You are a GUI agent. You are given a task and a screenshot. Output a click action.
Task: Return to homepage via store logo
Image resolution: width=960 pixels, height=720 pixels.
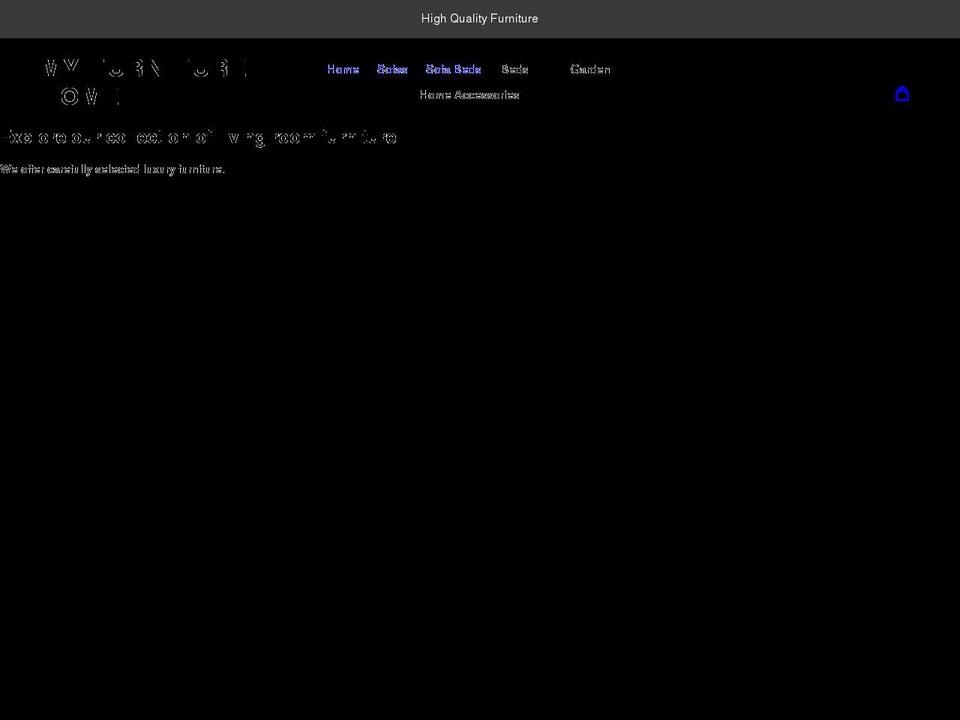[145, 82]
